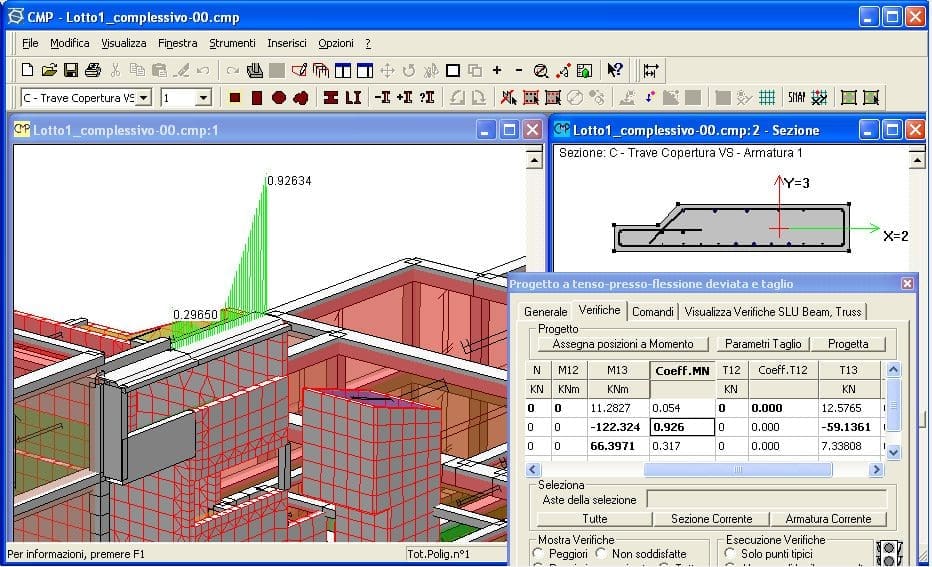The width and height of the screenshot is (932, 567).
Task: Open the Generale tab
Action: click(x=546, y=311)
